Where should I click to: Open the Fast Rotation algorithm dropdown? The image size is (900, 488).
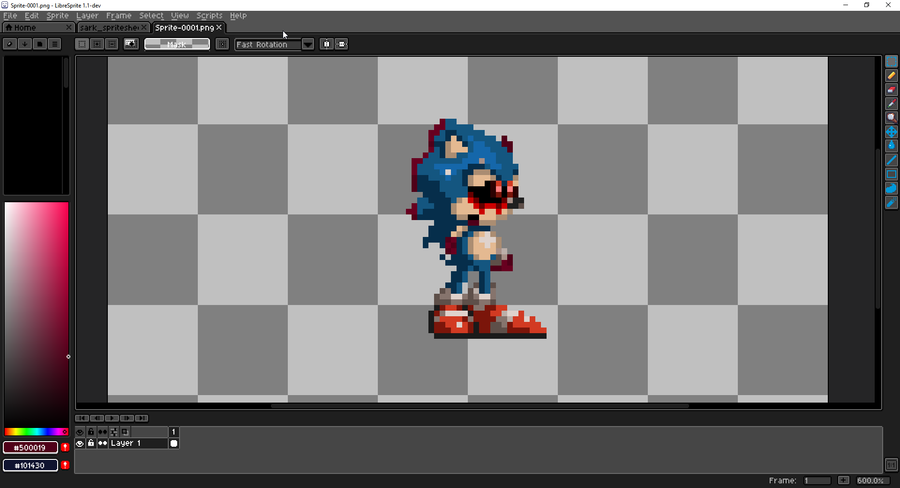308,44
